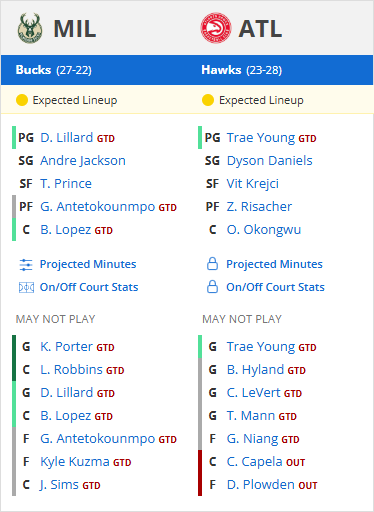The image size is (374, 512).
Task: Select Kyle Kuzma in May Not Play list
Action: point(75,462)
